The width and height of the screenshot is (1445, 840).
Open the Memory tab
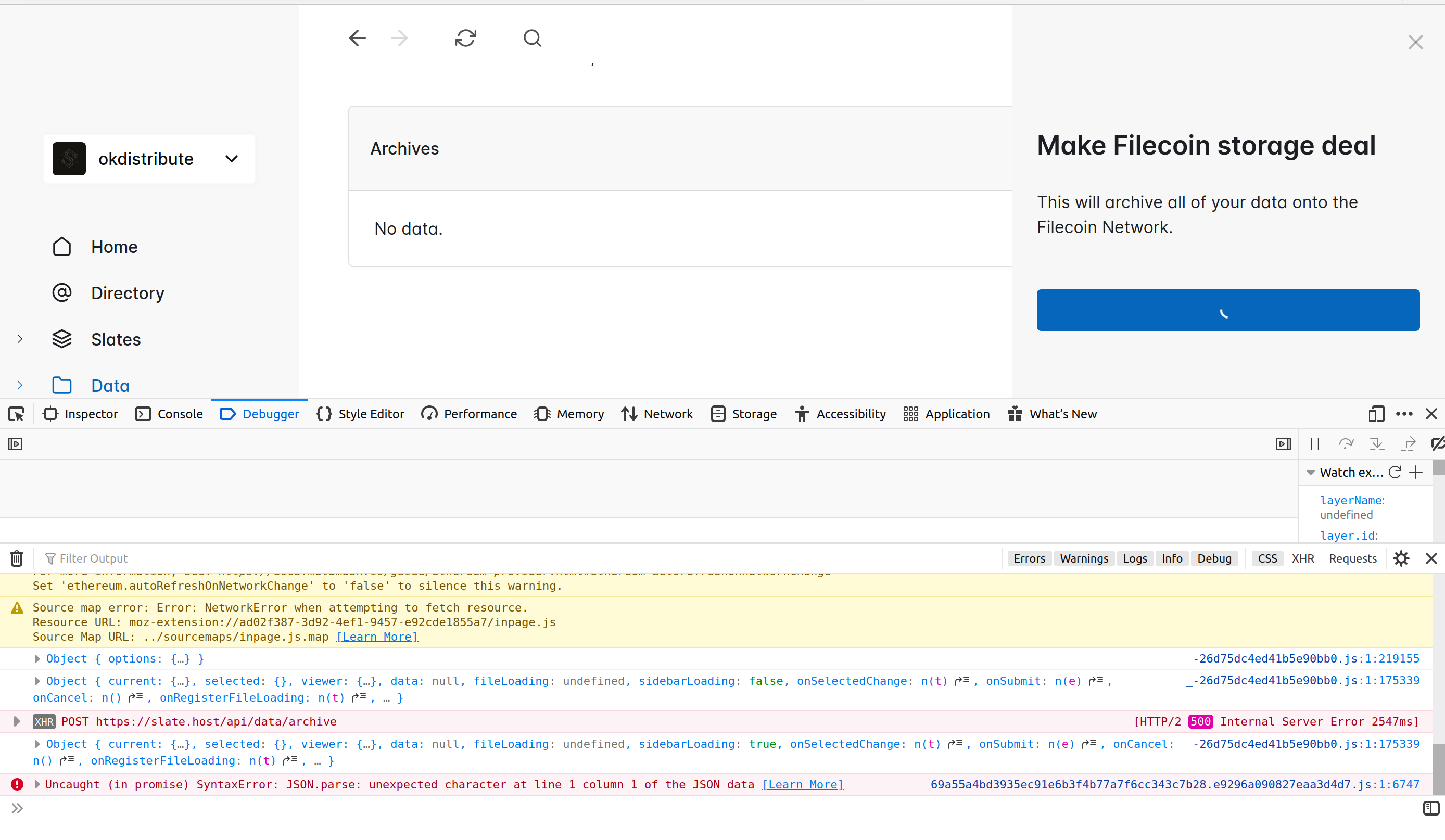pyautogui.click(x=569, y=414)
